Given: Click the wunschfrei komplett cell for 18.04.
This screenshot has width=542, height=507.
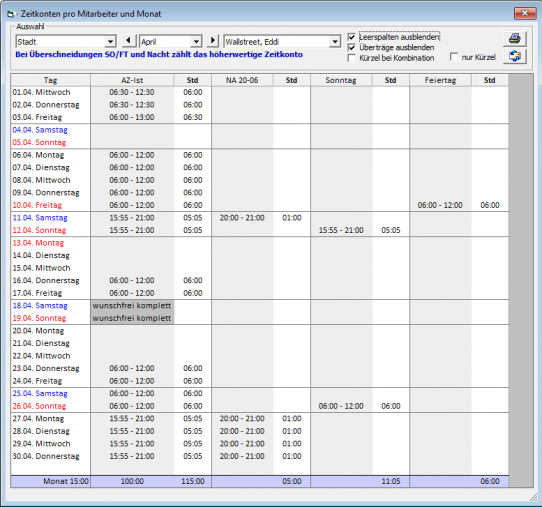Looking at the screenshot, I should coord(132,306).
